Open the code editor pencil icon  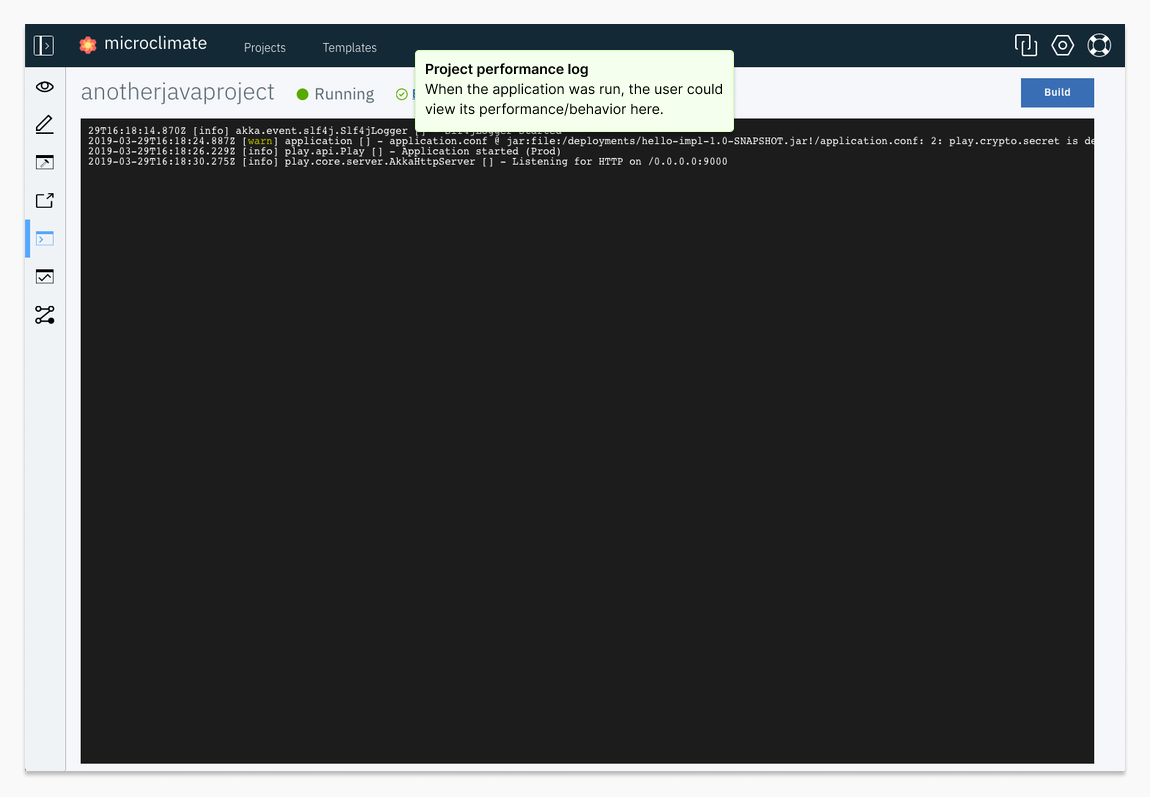click(x=44, y=125)
